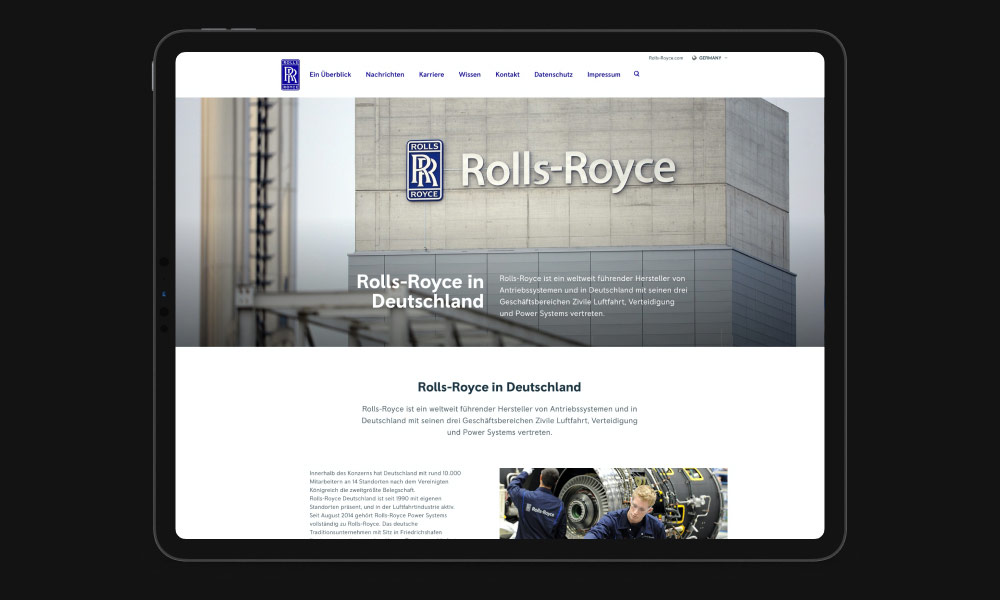1000x600 pixels.
Task: Click the globe icon beside GERMANY
Action: [x=694, y=58]
